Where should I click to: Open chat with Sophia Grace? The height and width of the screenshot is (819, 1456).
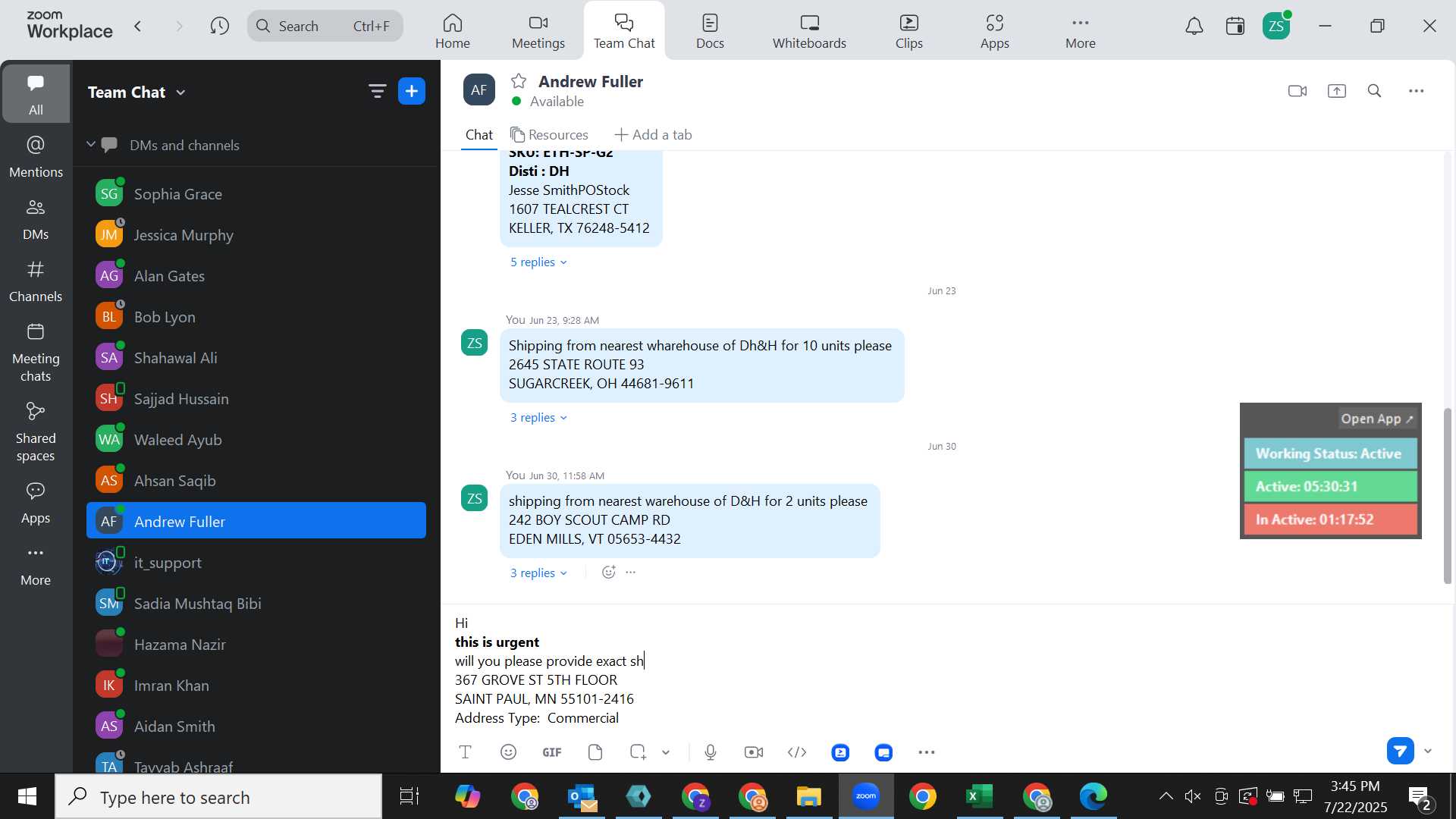point(256,194)
